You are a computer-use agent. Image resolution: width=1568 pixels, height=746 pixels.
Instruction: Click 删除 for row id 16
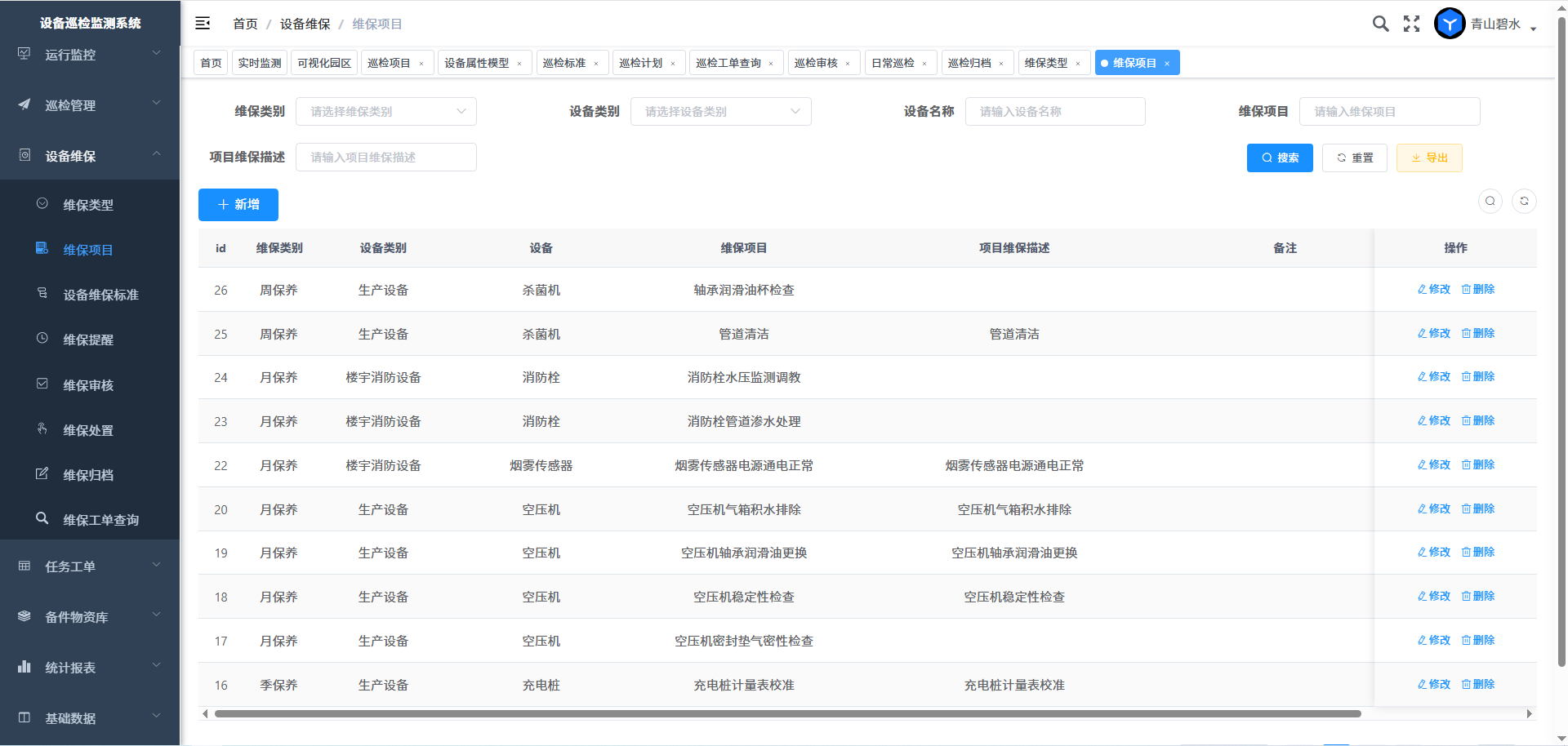click(1478, 685)
